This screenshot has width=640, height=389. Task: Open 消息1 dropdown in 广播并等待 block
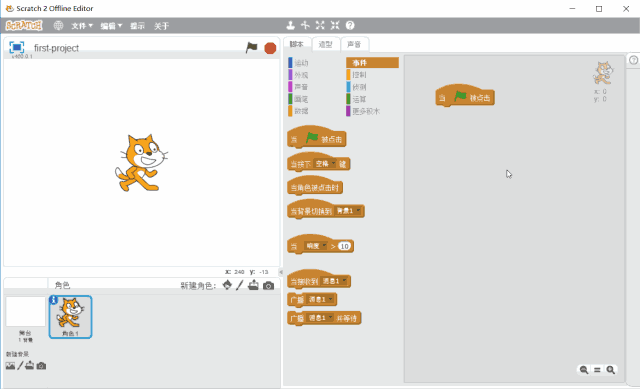[320, 318]
